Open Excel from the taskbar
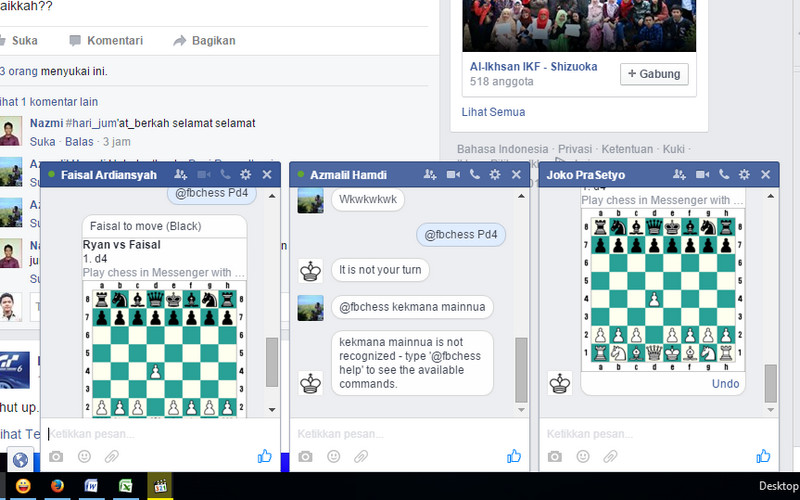Viewport: 800px width, 500px height. tap(126, 485)
